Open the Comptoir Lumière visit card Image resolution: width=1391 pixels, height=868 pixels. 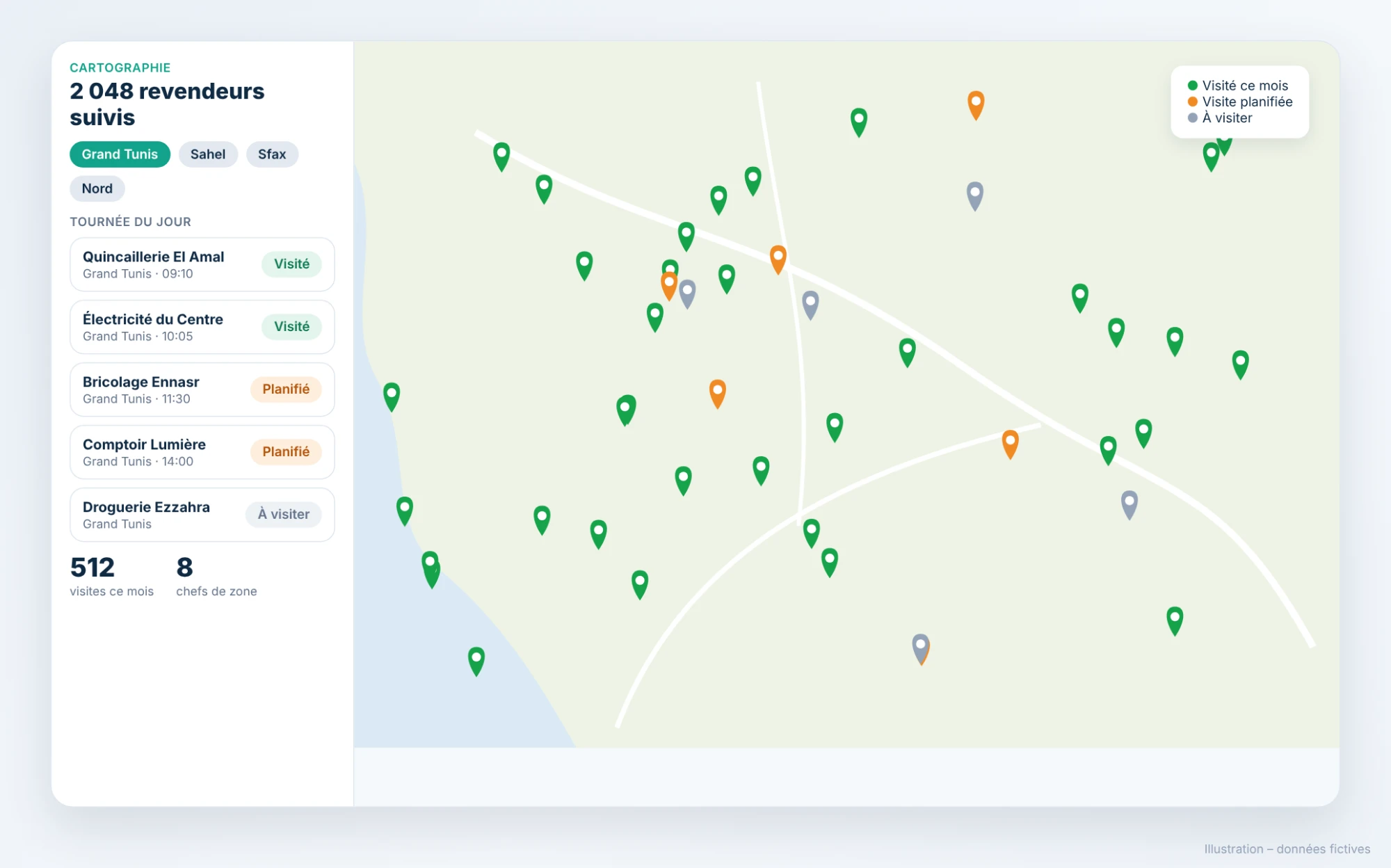coord(202,452)
